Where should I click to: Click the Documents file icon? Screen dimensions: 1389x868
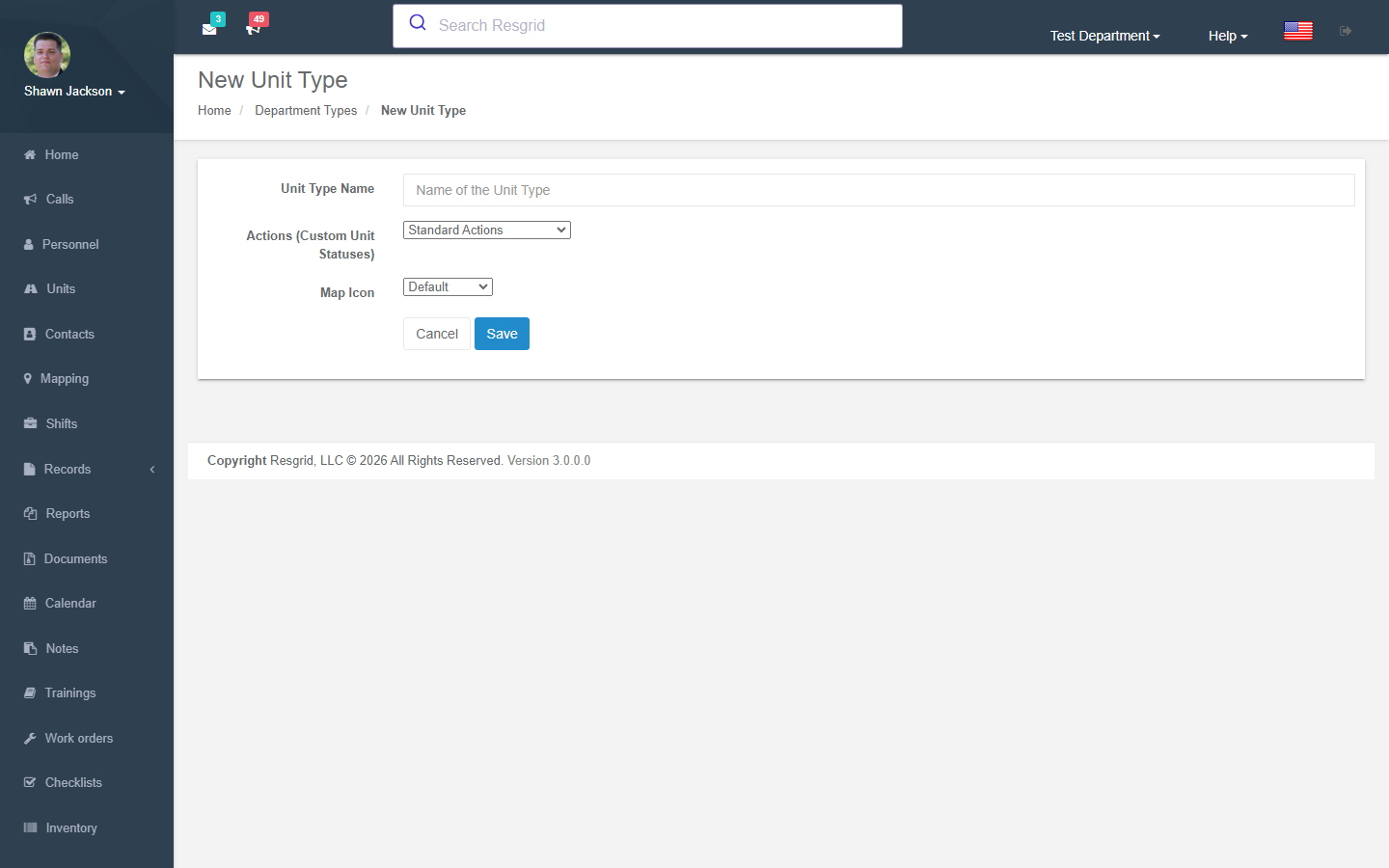29,559
